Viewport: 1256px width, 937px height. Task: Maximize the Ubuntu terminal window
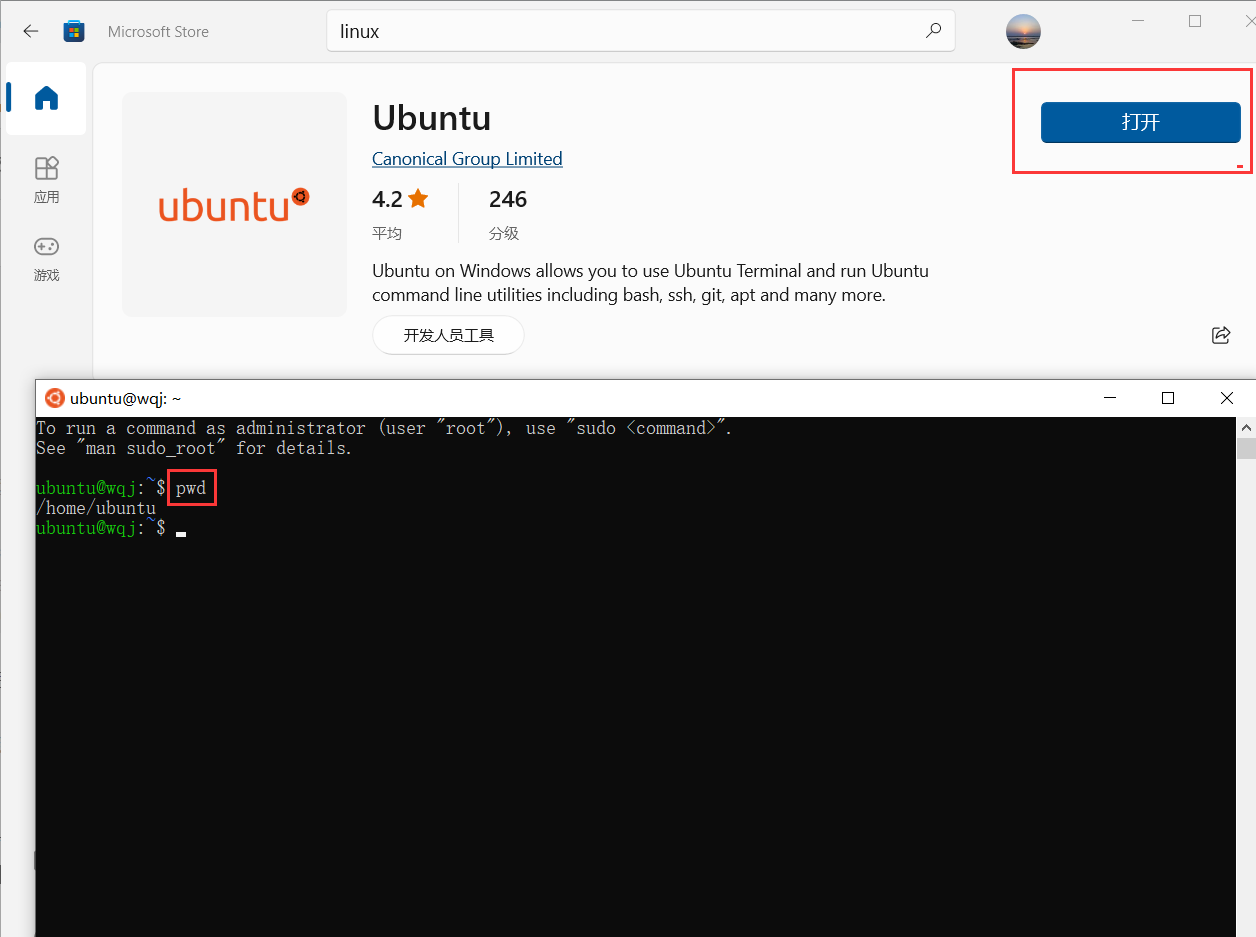pos(1168,398)
